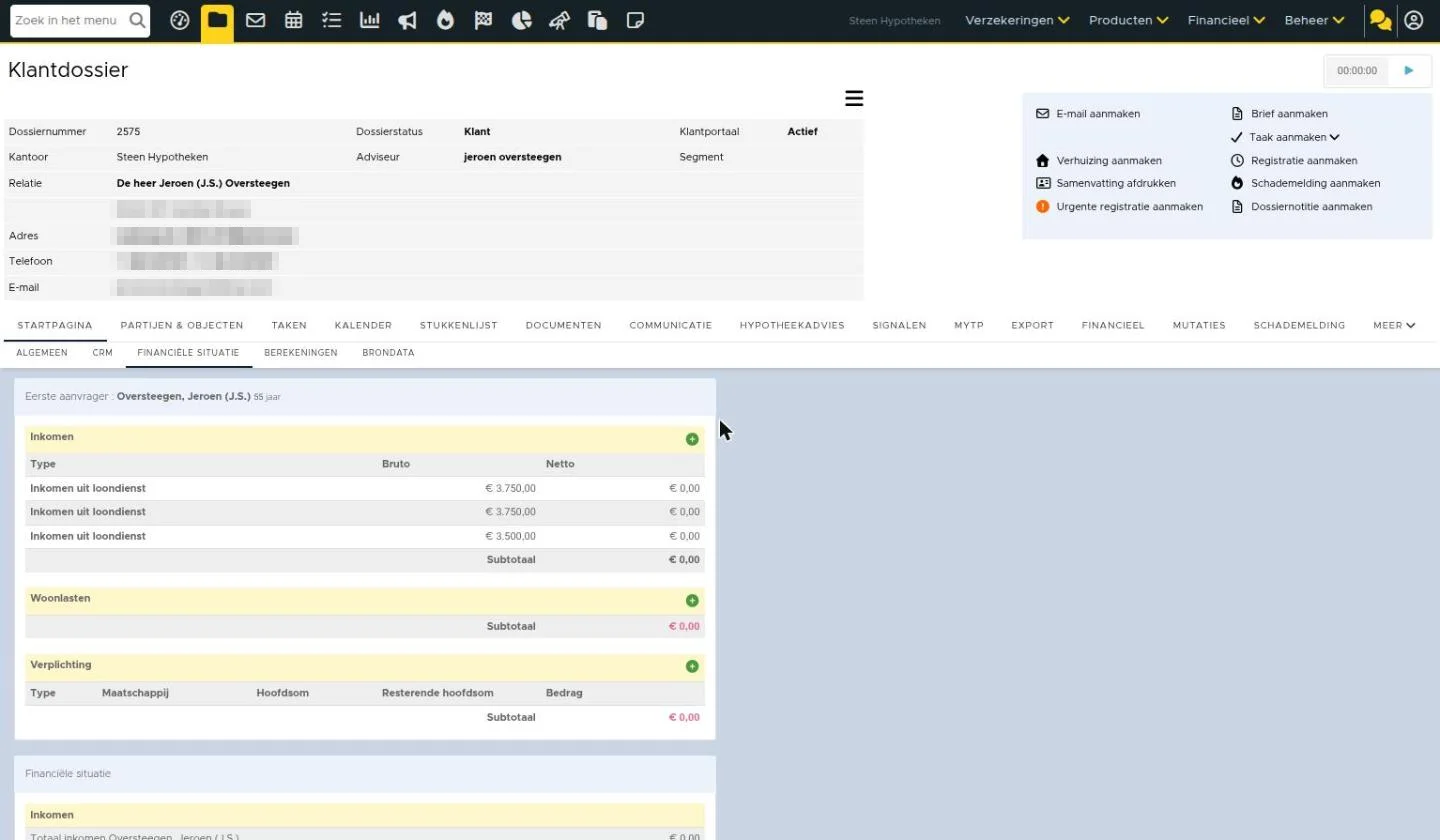Expand the Producten dropdown menu

pyautogui.click(x=1129, y=20)
